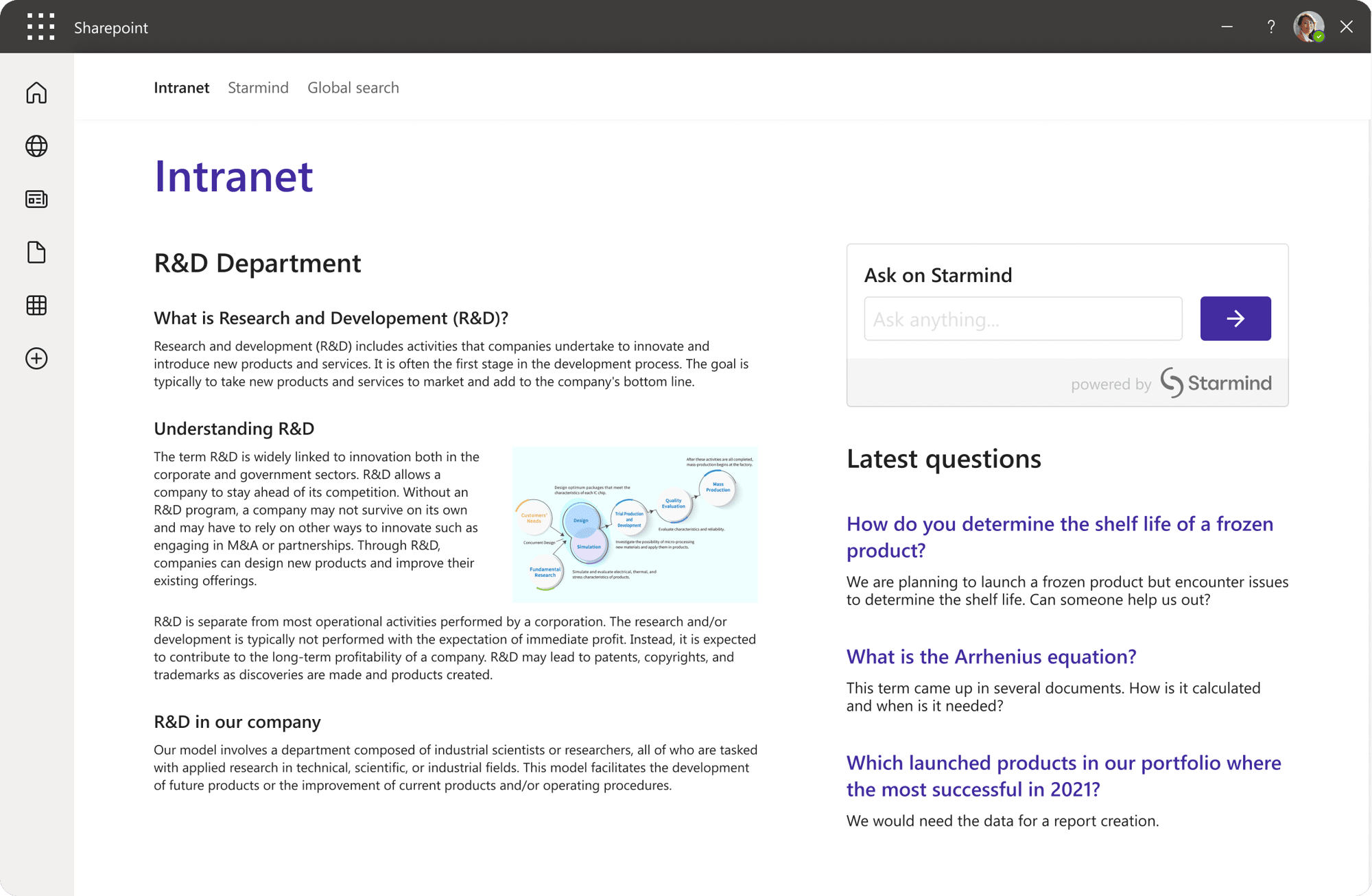Click the newspaper news feed icon
This screenshot has height=896, width=1372.
pyautogui.click(x=36, y=199)
